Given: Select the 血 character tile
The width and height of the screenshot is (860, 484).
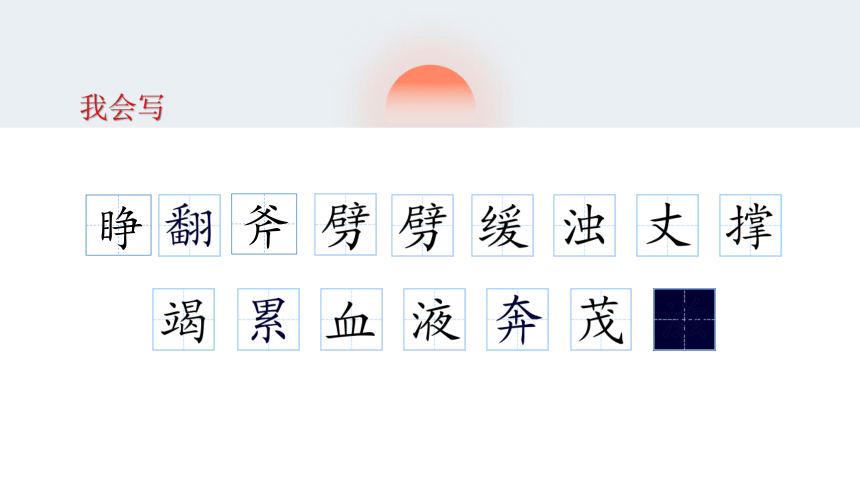Looking at the screenshot, I should click(x=352, y=319).
